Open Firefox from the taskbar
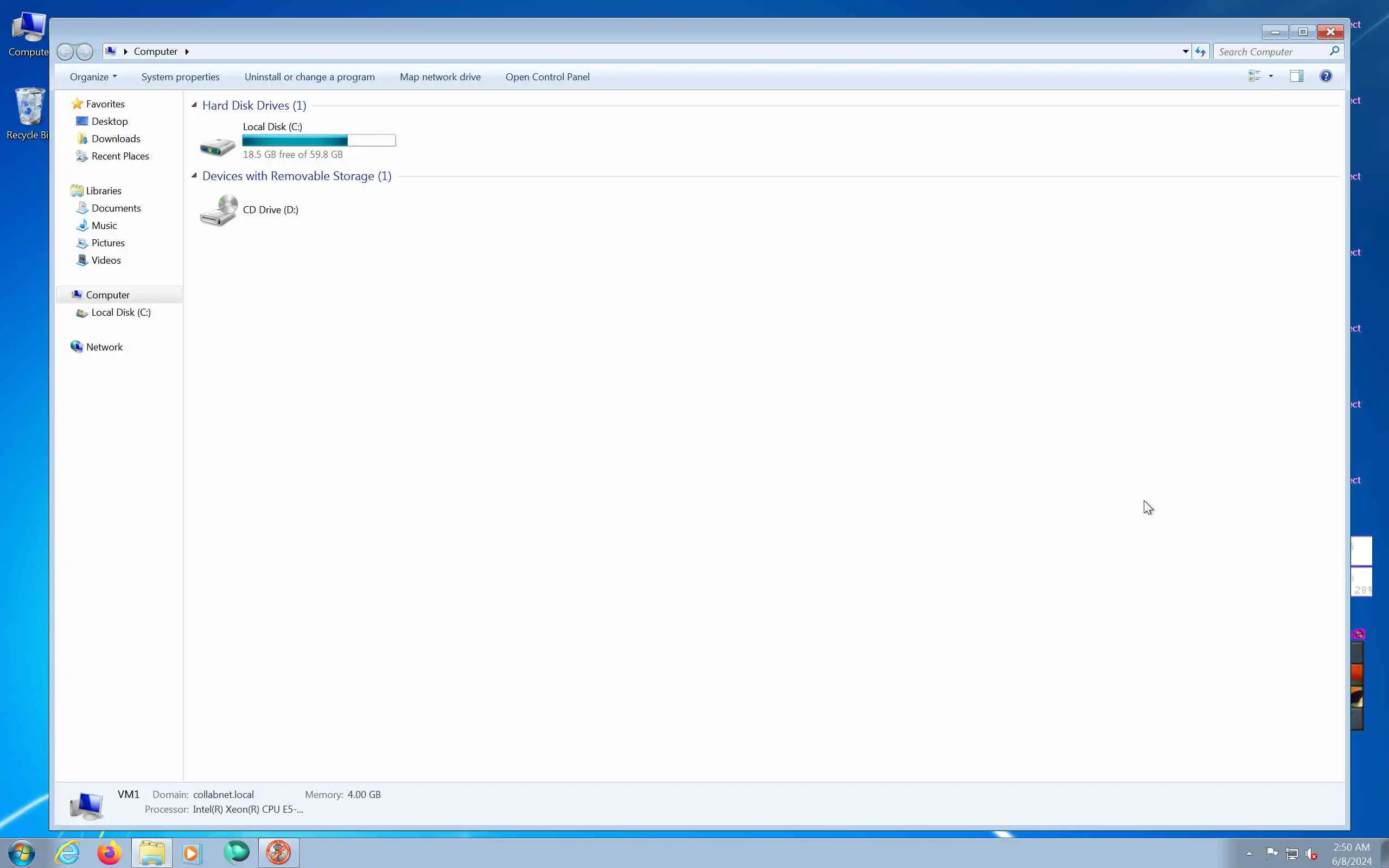1389x868 pixels. [x=109, y=852]
